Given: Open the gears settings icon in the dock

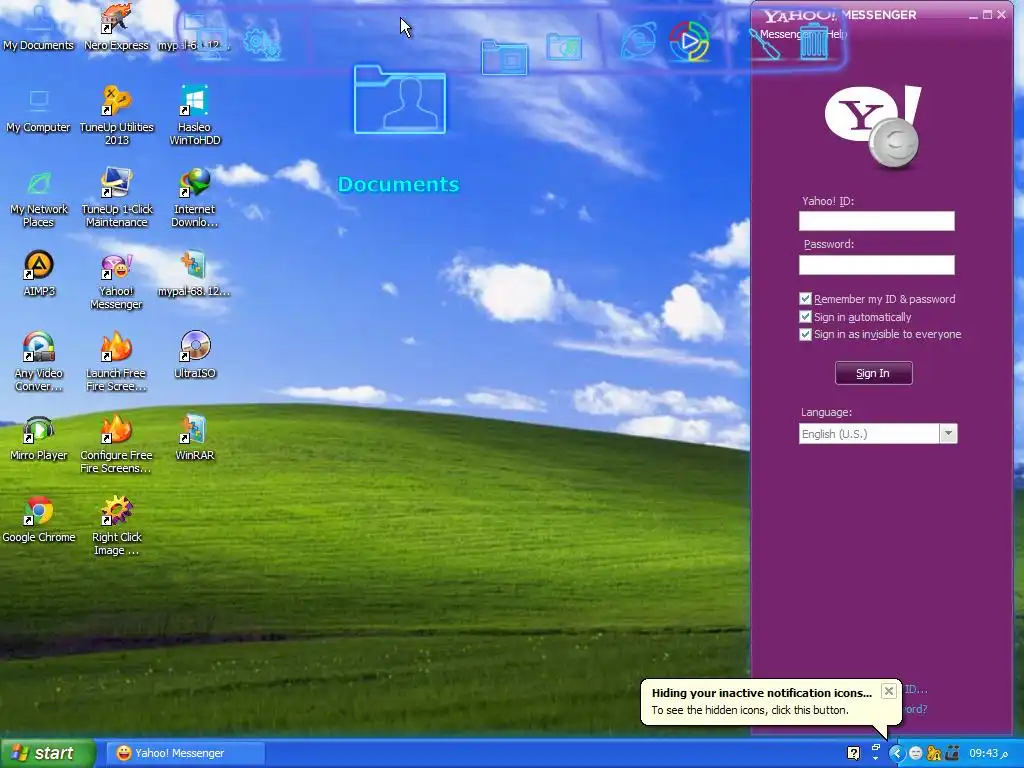Looking at the screenshot, I should point(262,43).
